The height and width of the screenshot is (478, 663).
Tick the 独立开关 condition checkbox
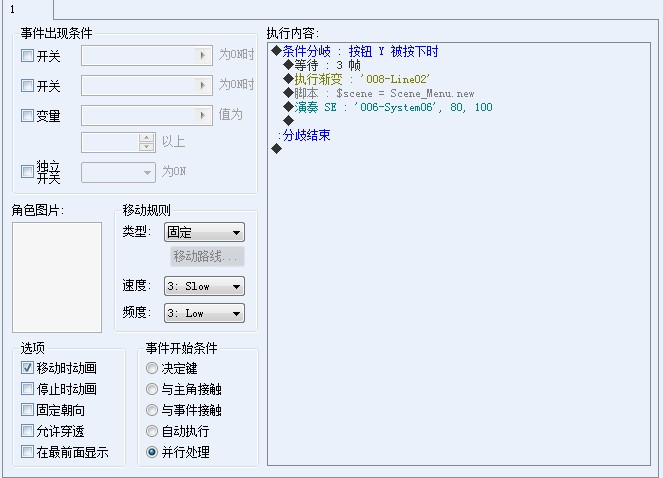(27, 172)
